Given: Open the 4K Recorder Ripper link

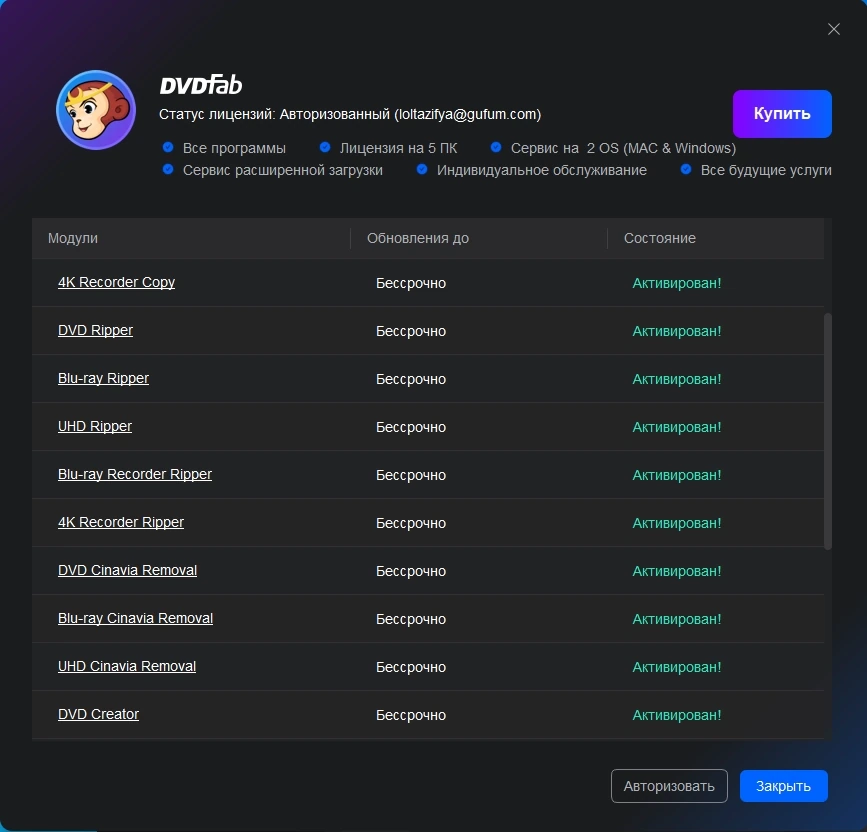Looking at the screenshot, I should point(121,523).
